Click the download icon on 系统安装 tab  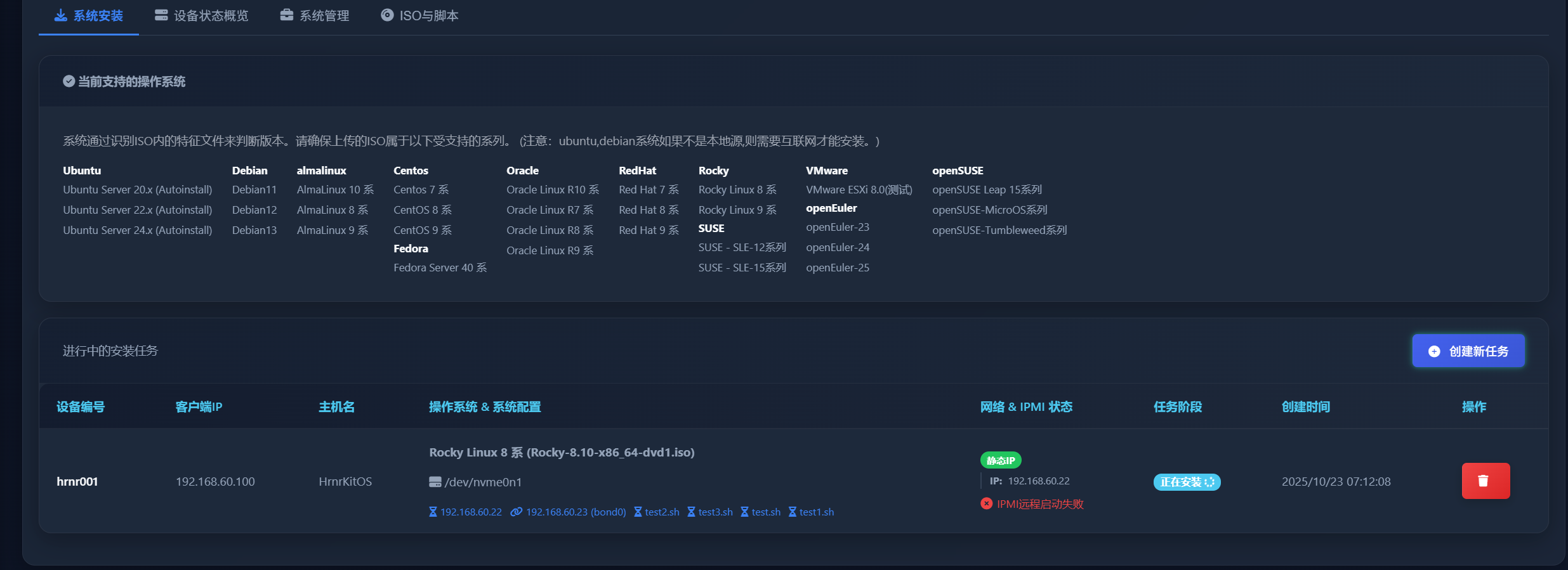coord(60,15)
